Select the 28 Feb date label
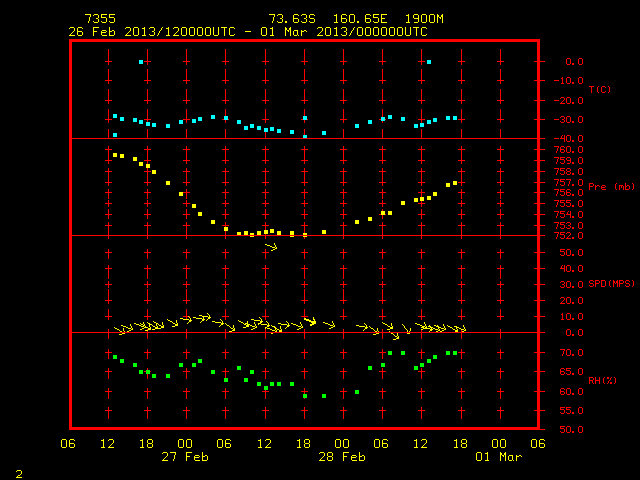Image resolution: width=640 pixels, height=480 pixels. click(342, 457)
